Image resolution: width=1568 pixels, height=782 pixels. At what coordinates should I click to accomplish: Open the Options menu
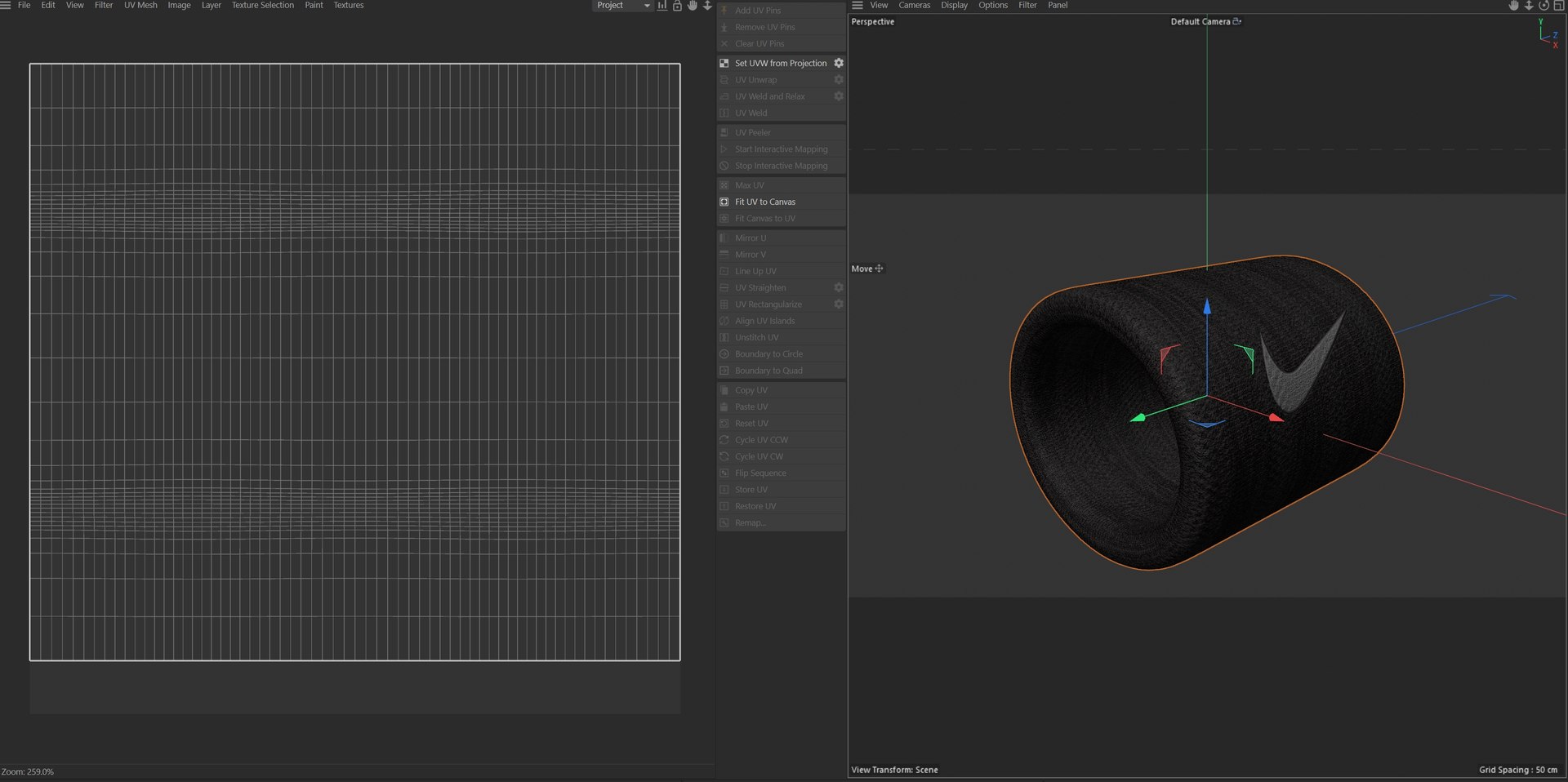[x=993, y=5]
